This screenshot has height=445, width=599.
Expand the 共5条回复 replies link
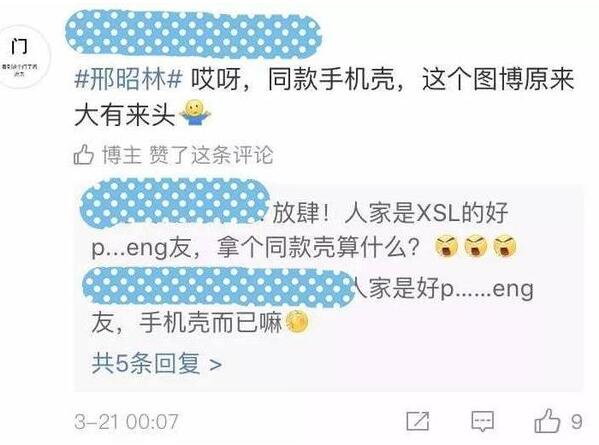156,363
